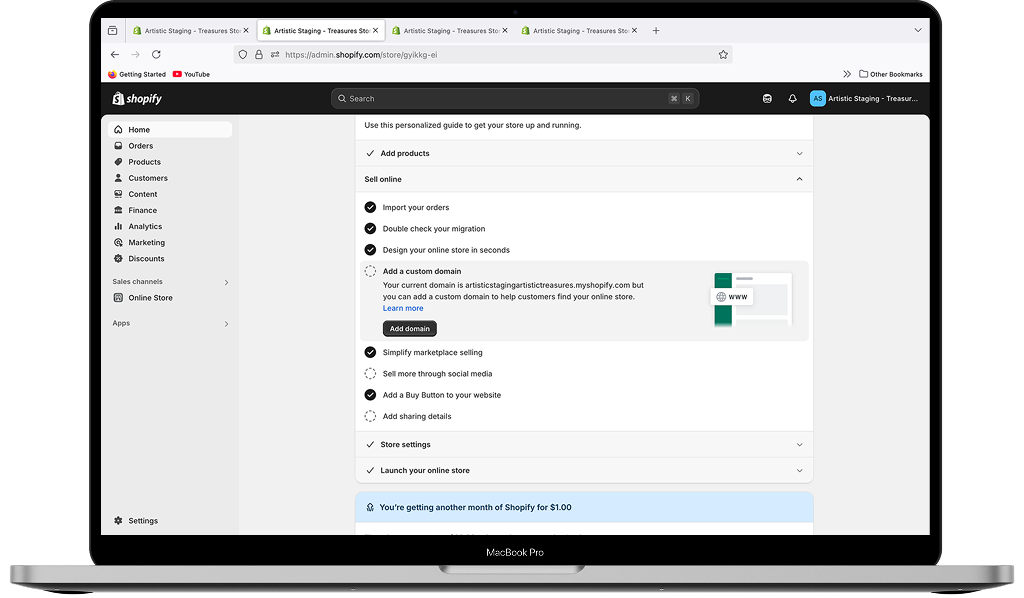Click the browser forward arrow
Viewport: 1024px width, 598px height.
coord(135,55)
